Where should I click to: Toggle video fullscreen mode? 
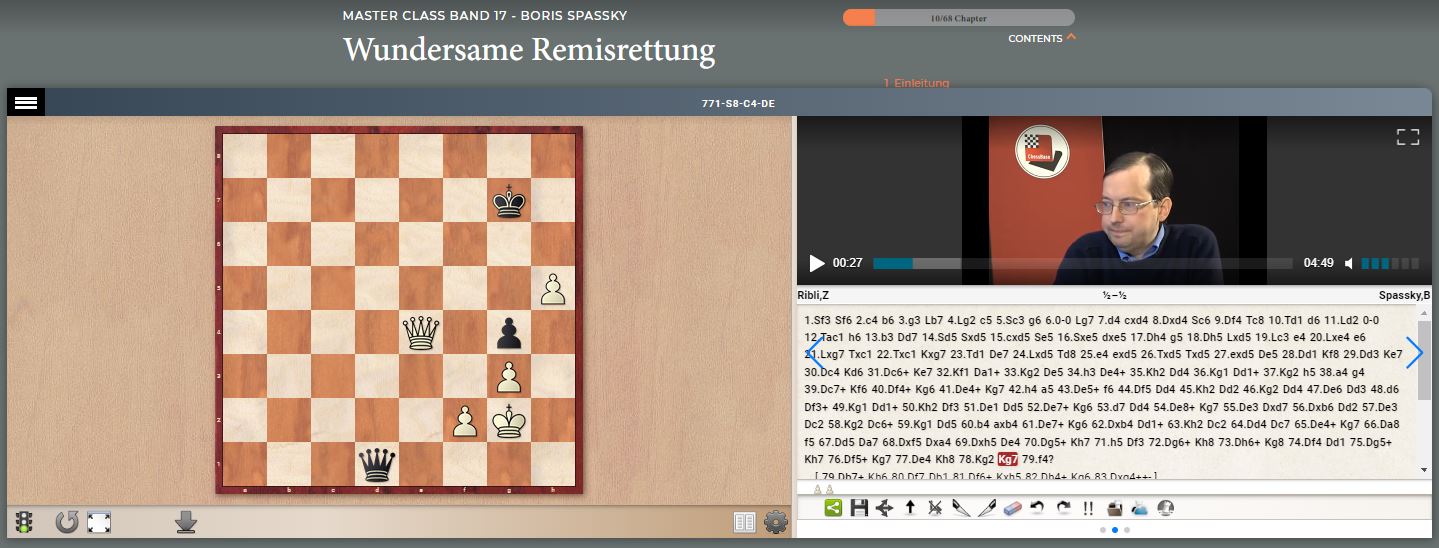[1407, 137]
